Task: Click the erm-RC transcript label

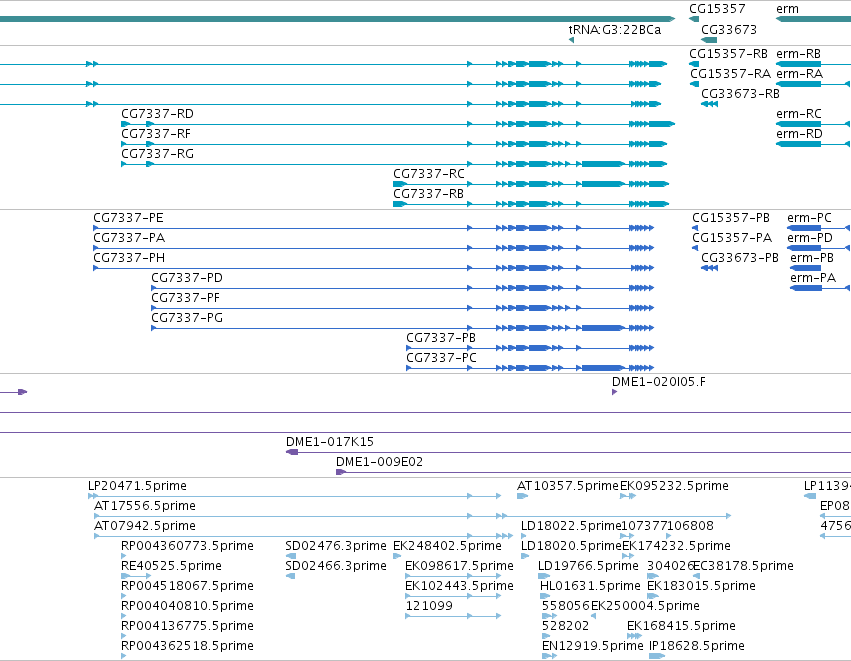Action: (799, 114)
